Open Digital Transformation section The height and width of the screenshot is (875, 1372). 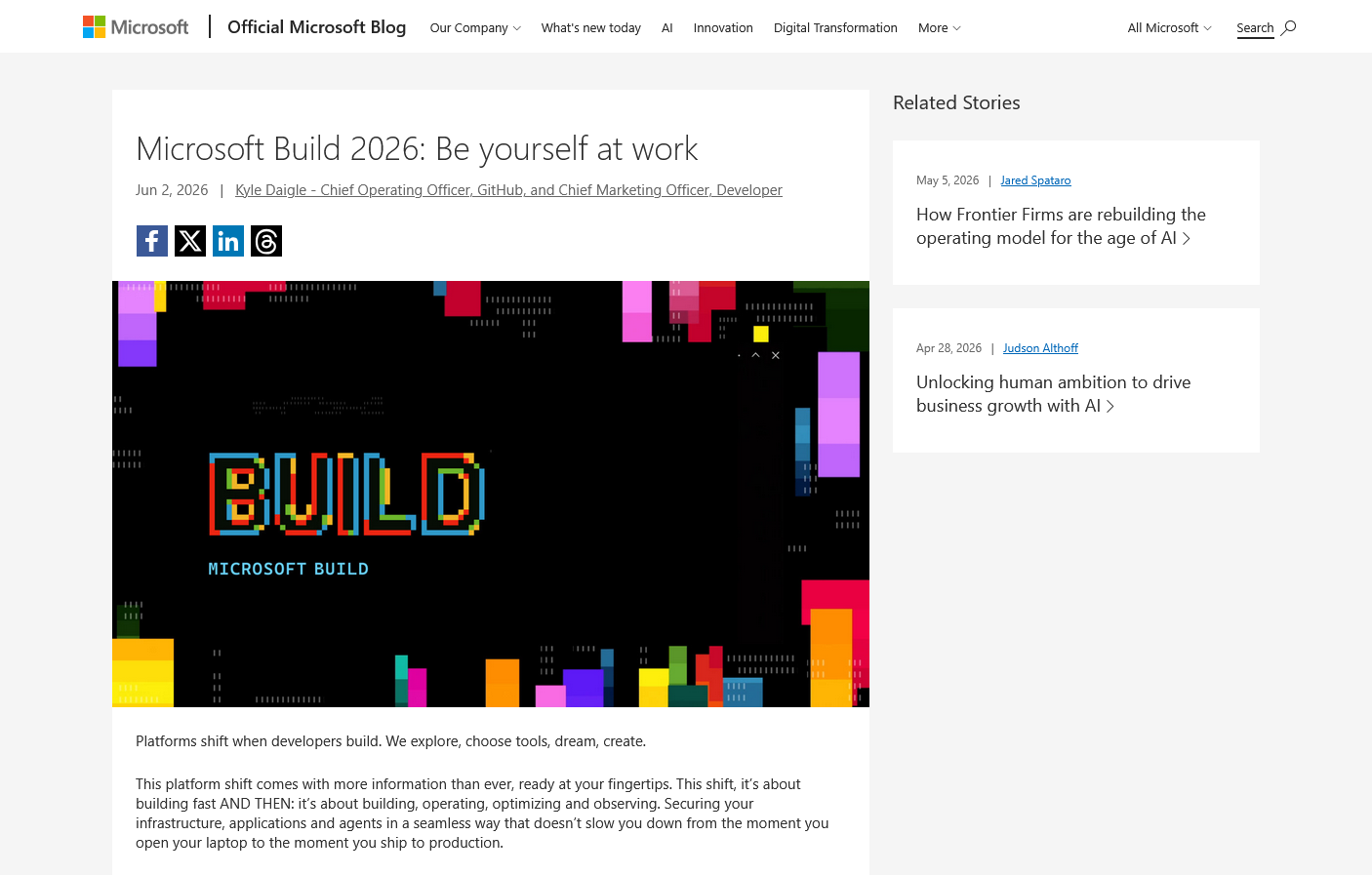pos(835,28)
